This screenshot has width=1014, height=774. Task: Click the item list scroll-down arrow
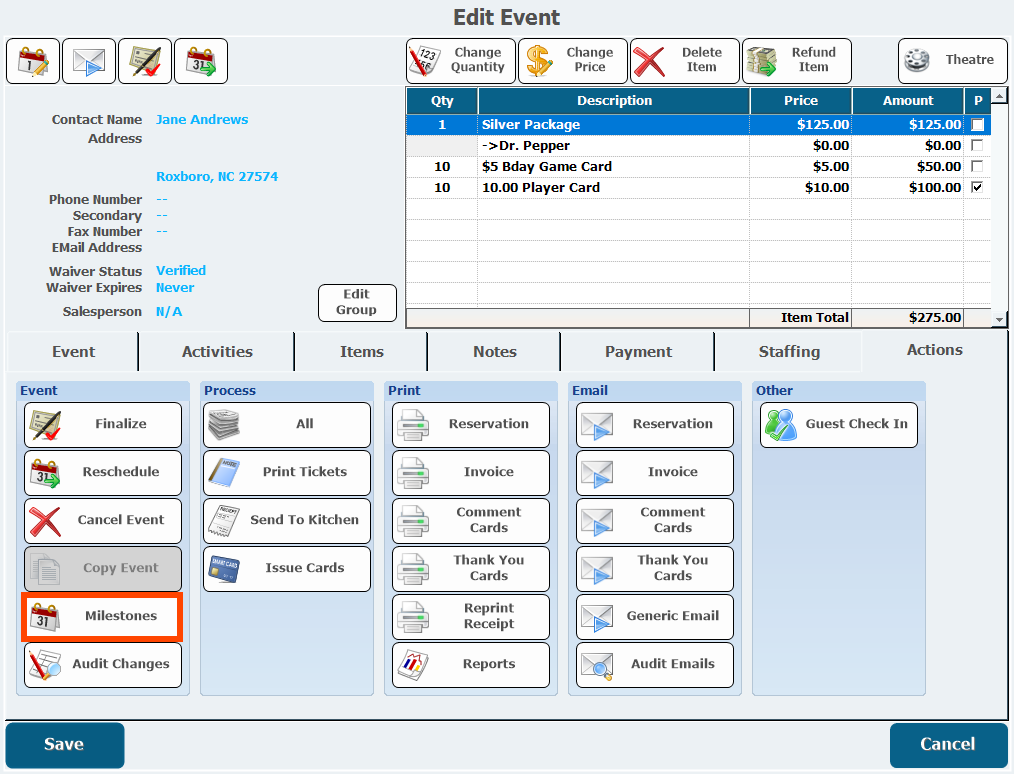coord(1000,319)
